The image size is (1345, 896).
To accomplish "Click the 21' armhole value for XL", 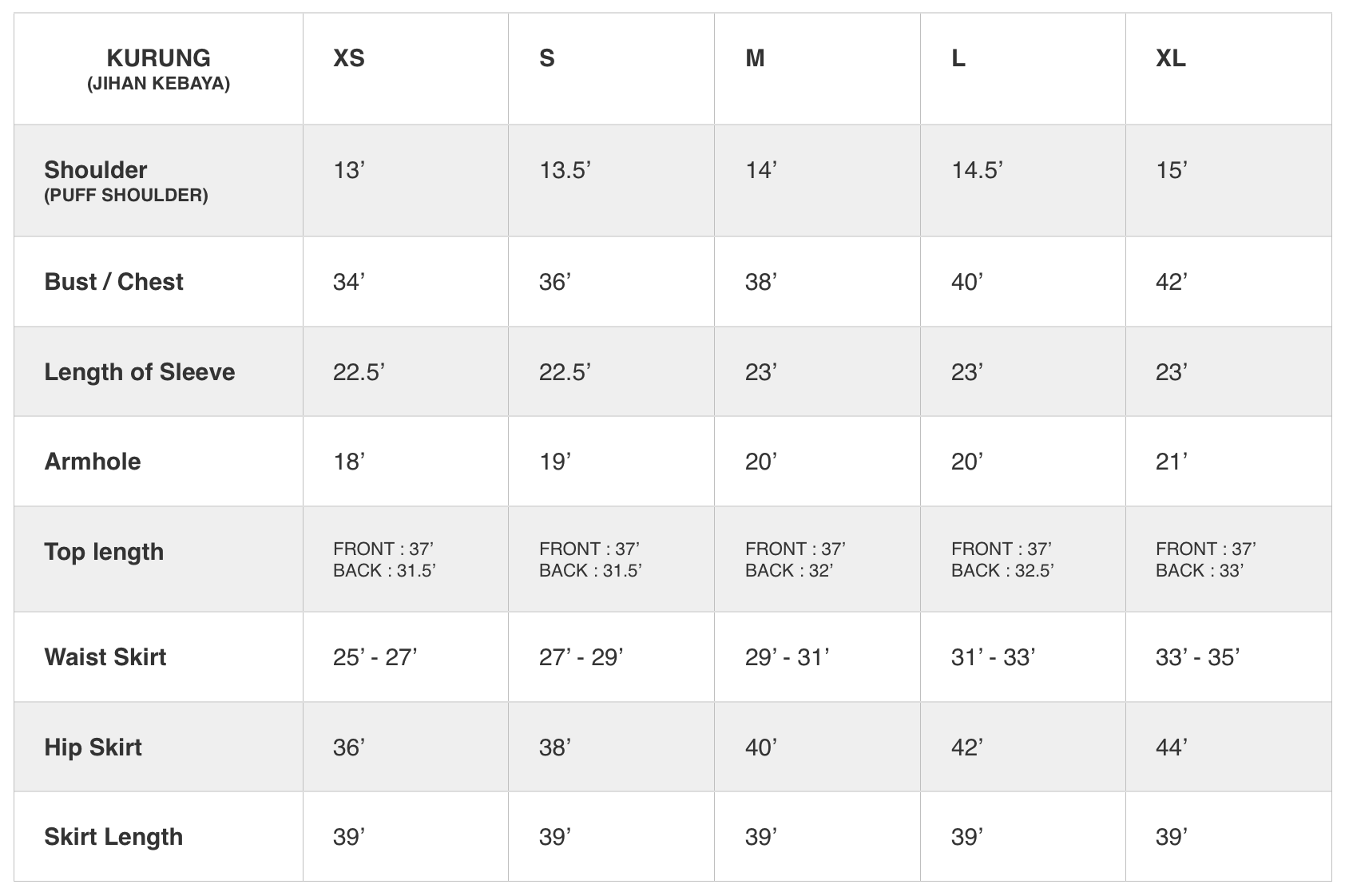I will 1171,462.
